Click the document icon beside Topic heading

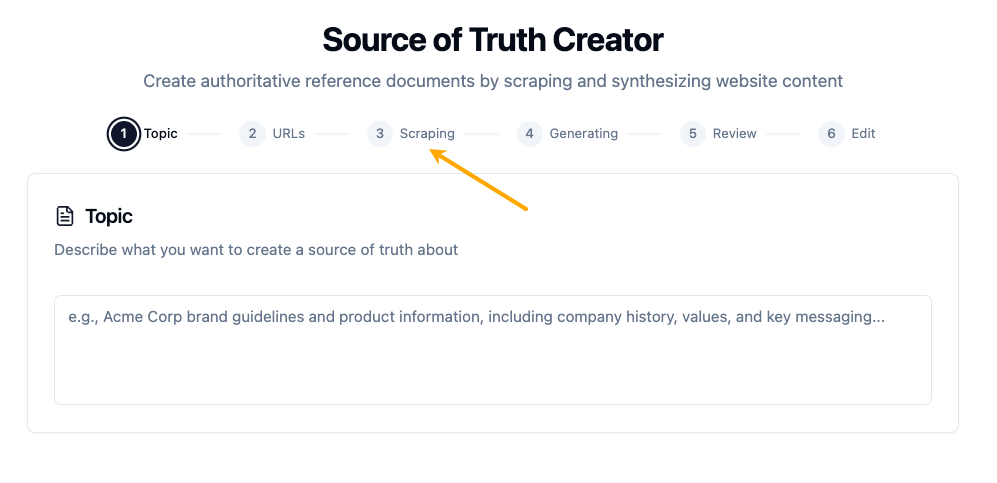click(65, 216)
